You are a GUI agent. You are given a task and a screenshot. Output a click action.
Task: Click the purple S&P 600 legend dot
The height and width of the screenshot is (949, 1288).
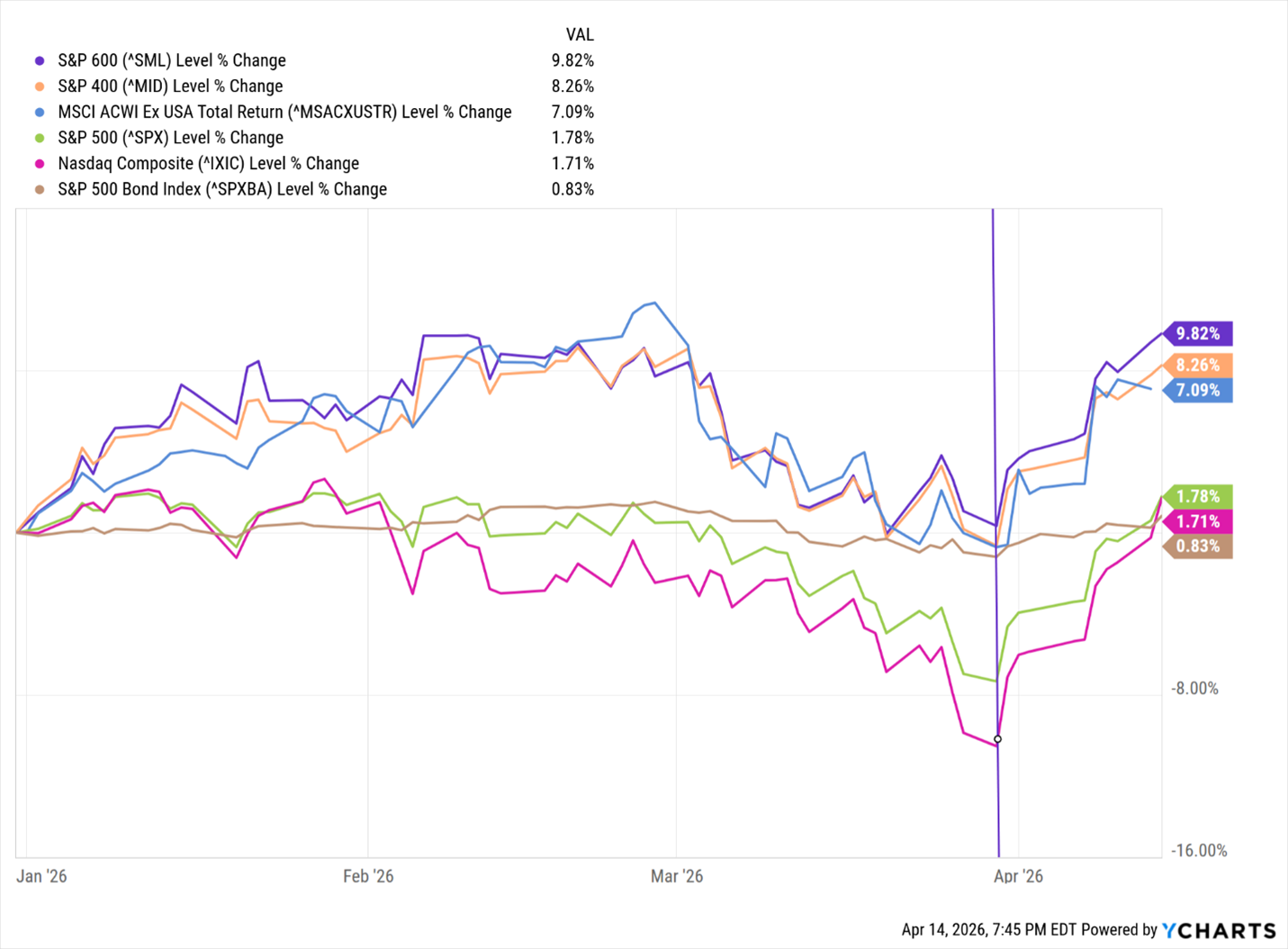tap(40, 61)
